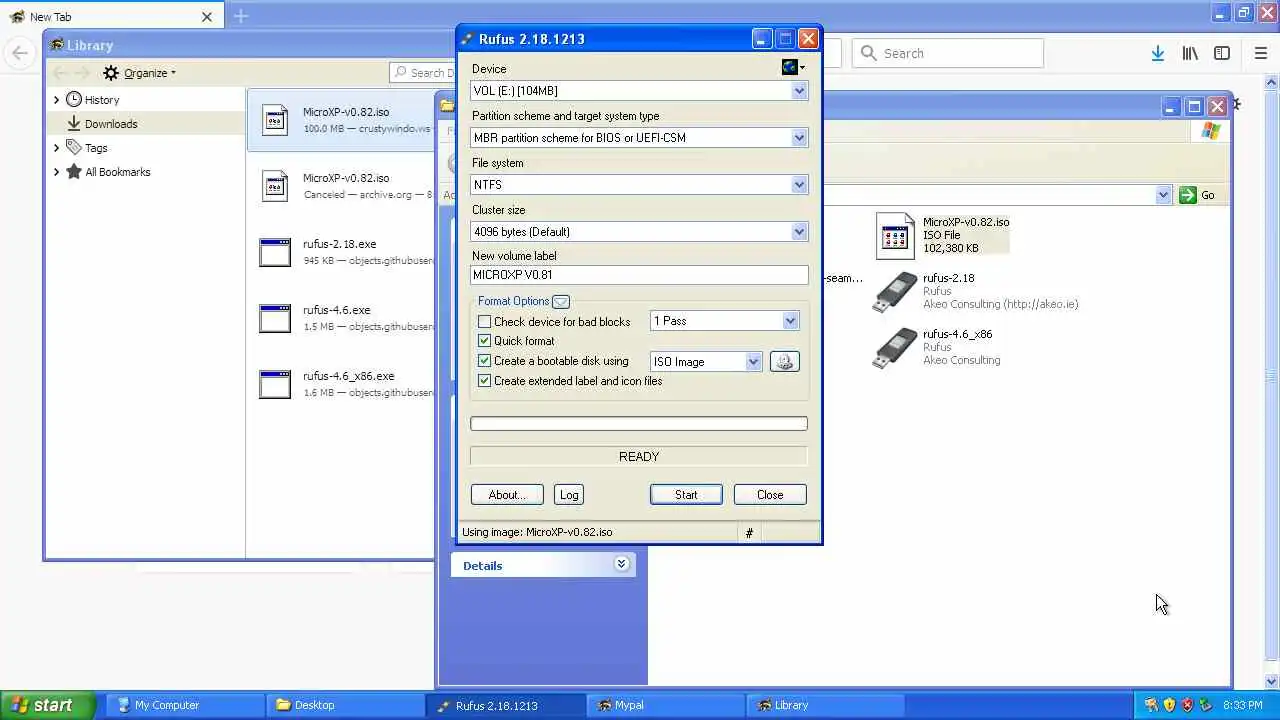
Task: Click the rufus-4.6_x86.exe download icon
Action: 275,384
